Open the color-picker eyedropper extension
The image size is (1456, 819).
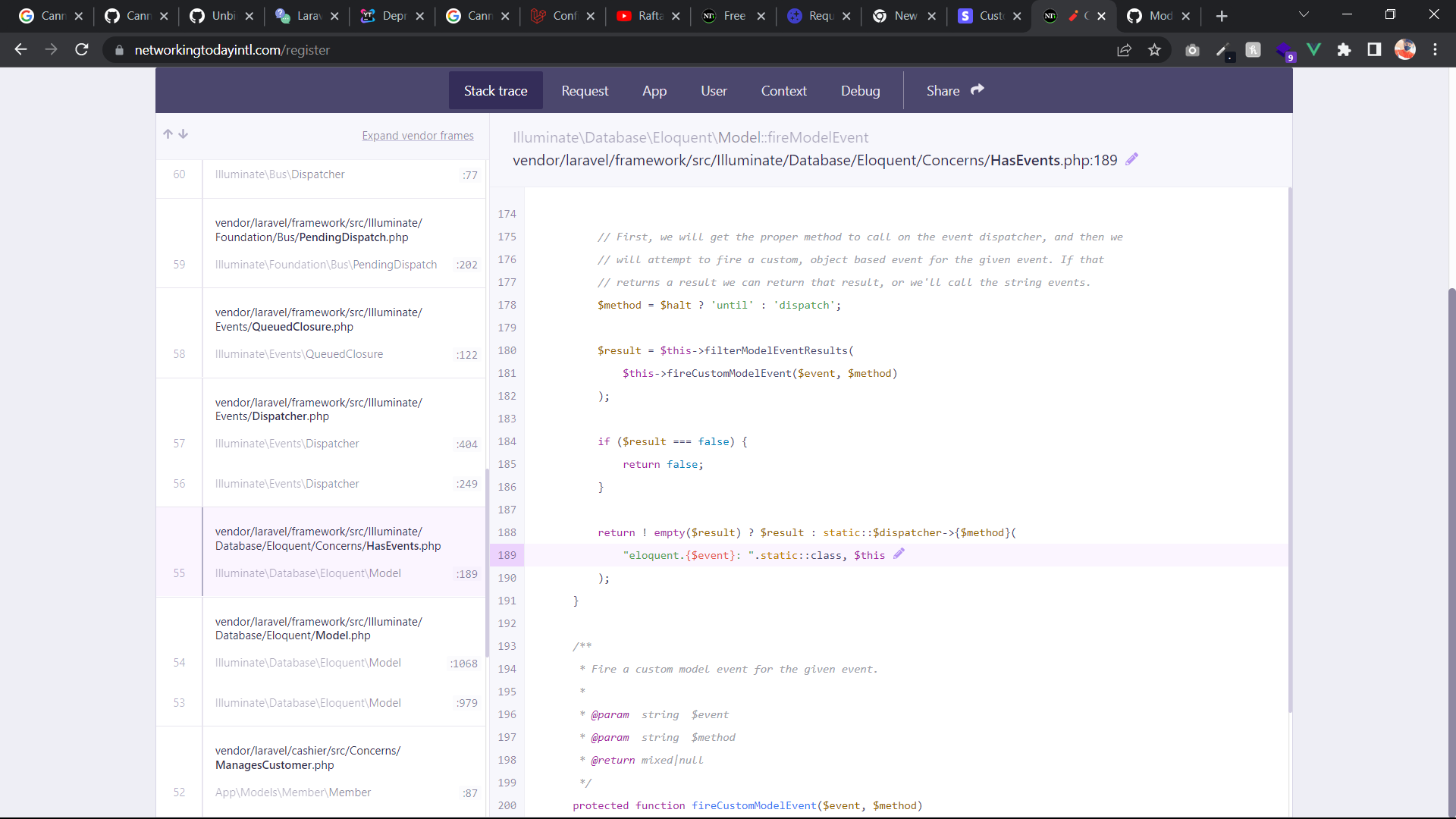(x=1223, y=49)
